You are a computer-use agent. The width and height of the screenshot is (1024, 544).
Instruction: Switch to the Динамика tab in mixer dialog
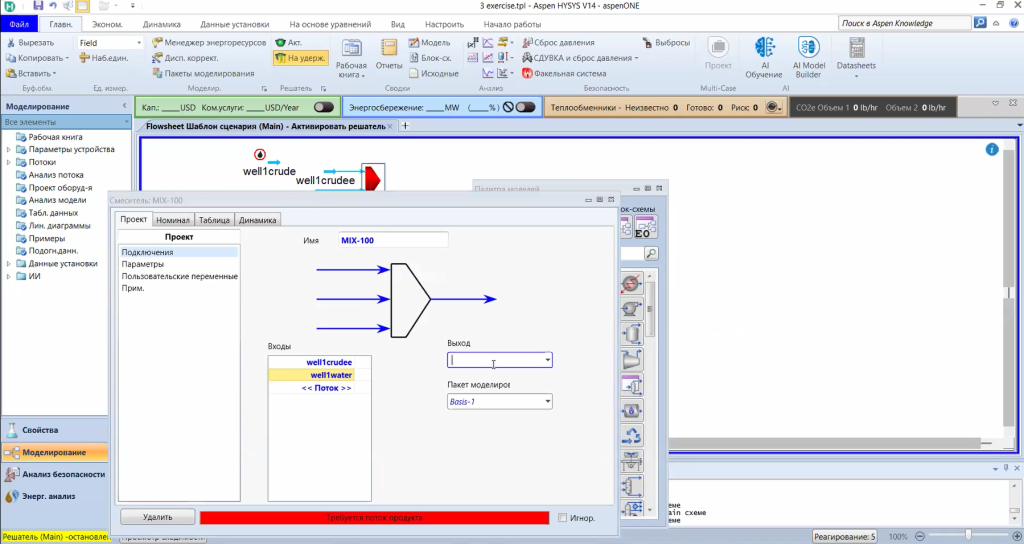(257, 220)
